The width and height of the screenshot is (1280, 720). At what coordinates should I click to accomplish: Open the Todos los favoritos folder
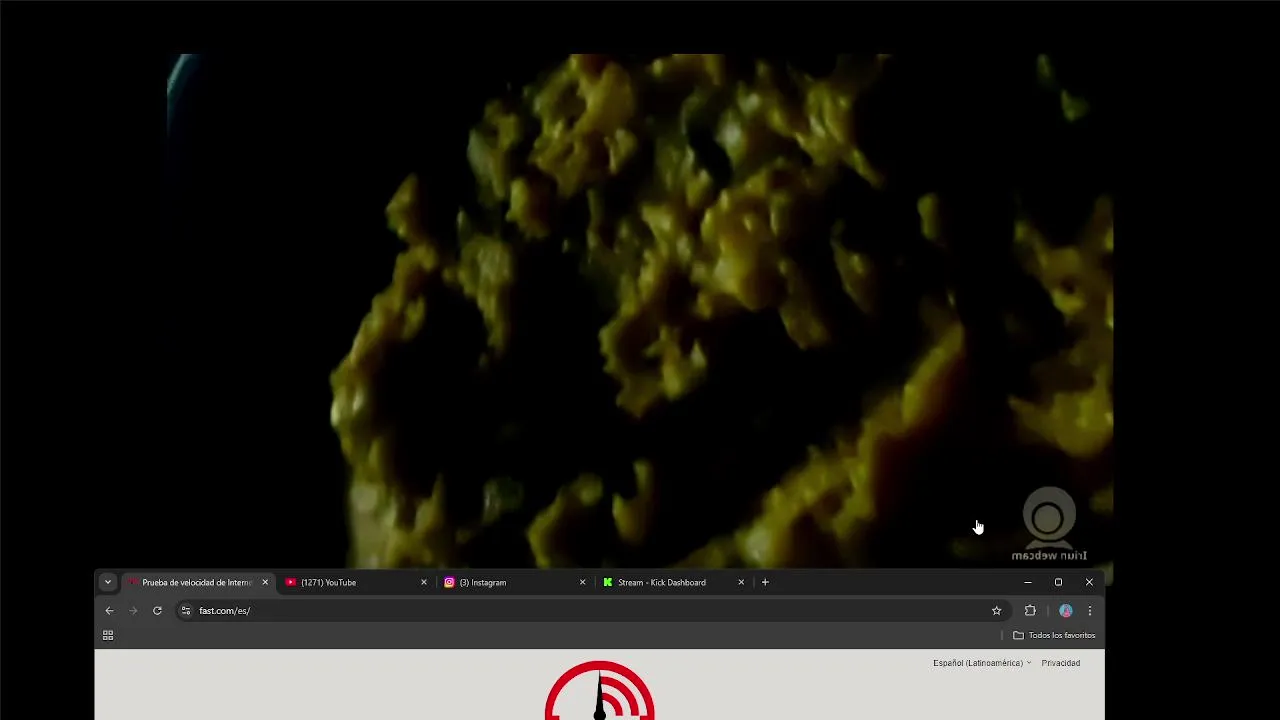click(1054, 635)
